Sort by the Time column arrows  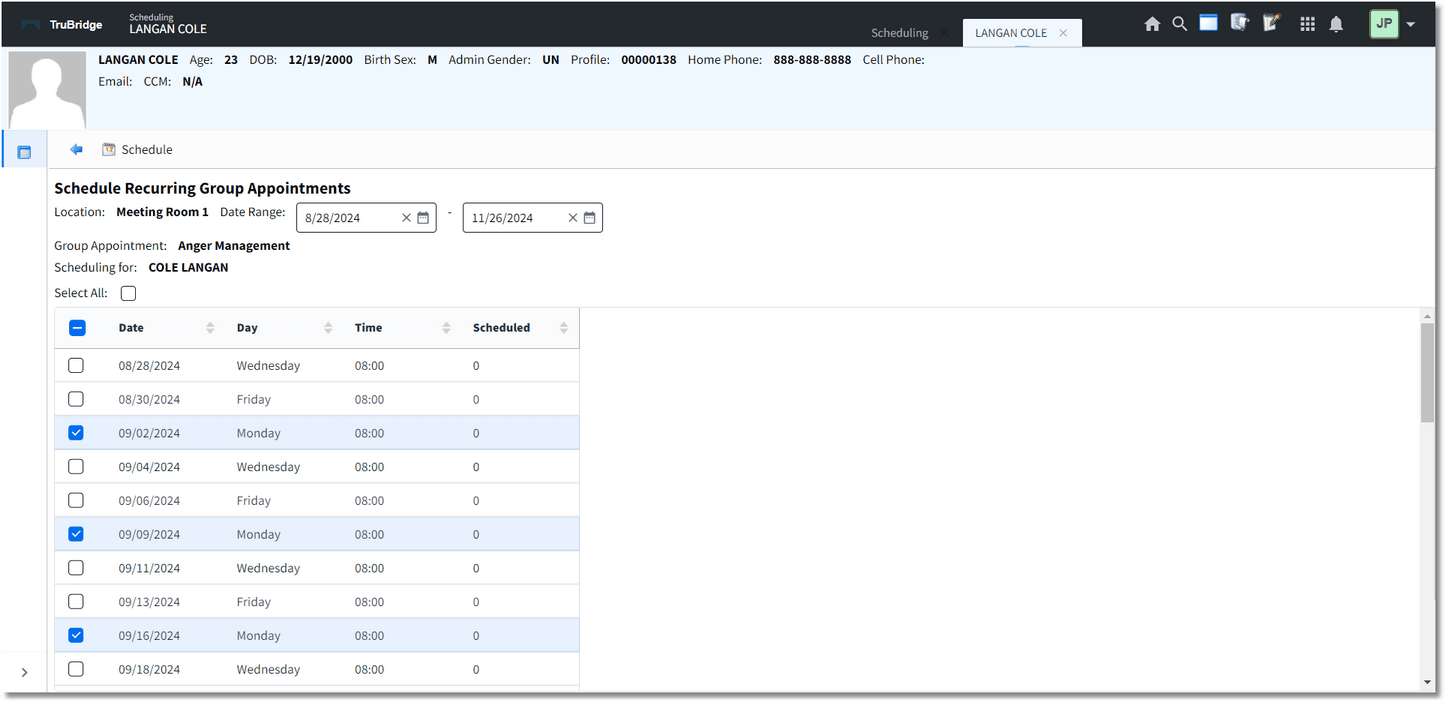(x=446, y=328)
